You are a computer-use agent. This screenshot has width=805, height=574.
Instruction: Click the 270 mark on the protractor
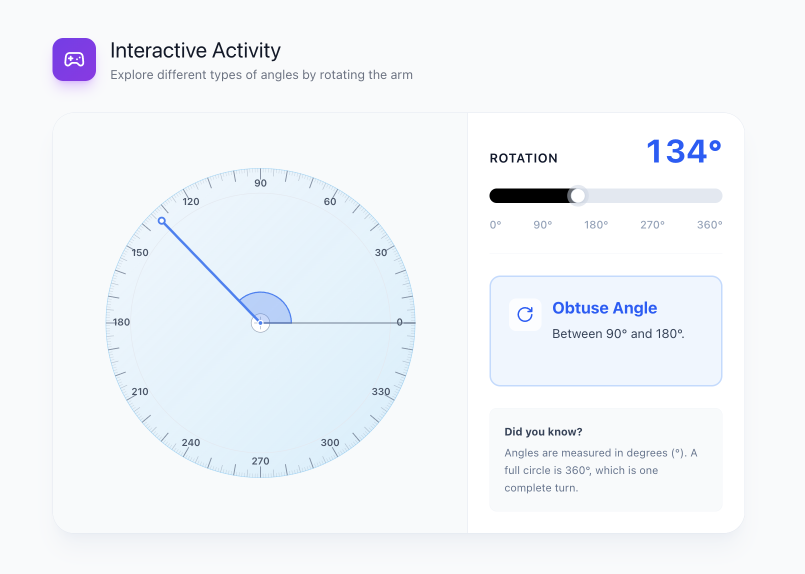click(260, 461)
